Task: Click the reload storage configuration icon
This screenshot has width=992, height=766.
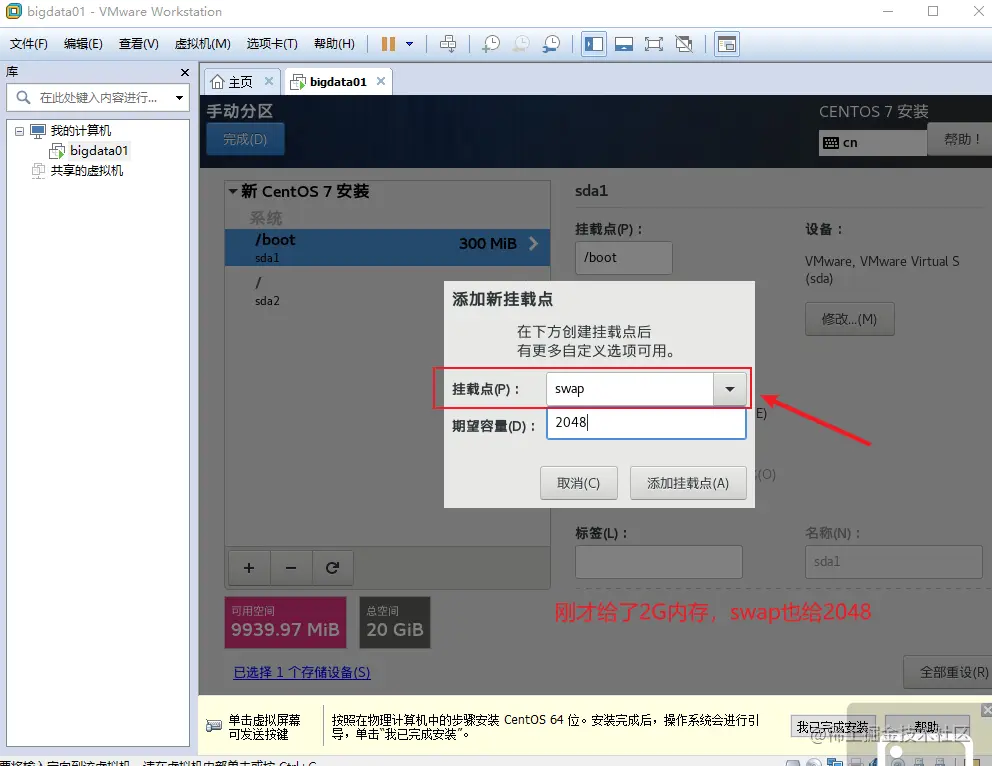Action: (332, 568)
